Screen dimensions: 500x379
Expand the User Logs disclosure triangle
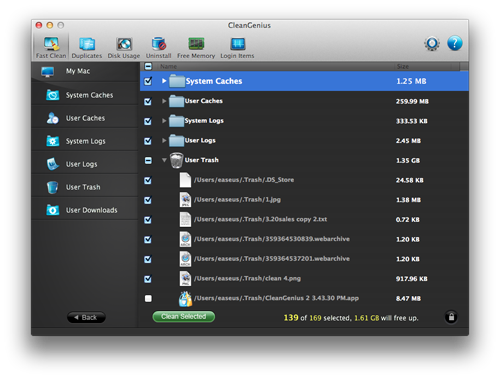coord(164,140)
